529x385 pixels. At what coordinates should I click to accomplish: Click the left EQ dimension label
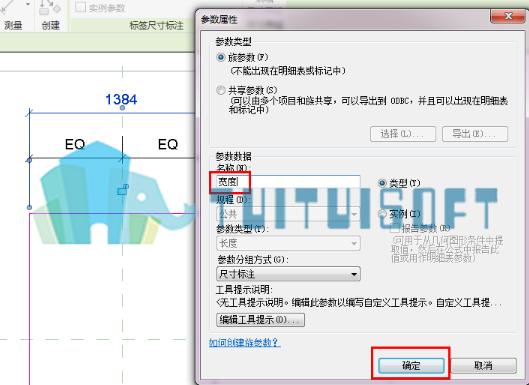[75, 144]
